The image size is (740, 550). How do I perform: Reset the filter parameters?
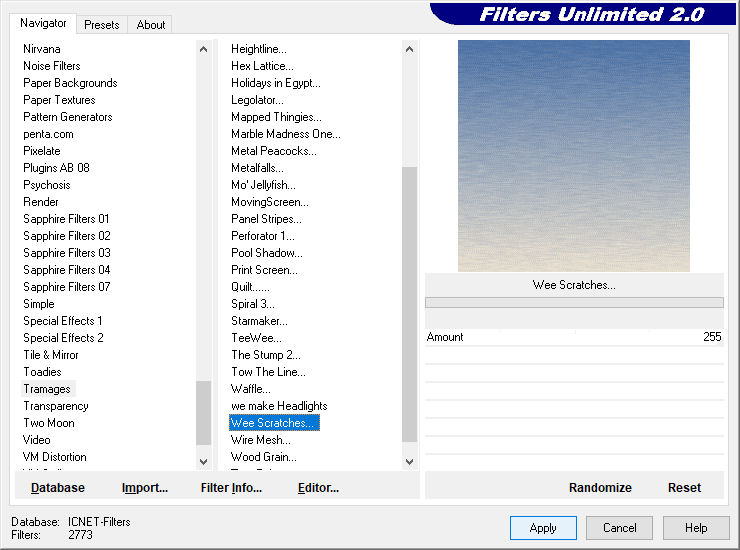tap(684, 488)
